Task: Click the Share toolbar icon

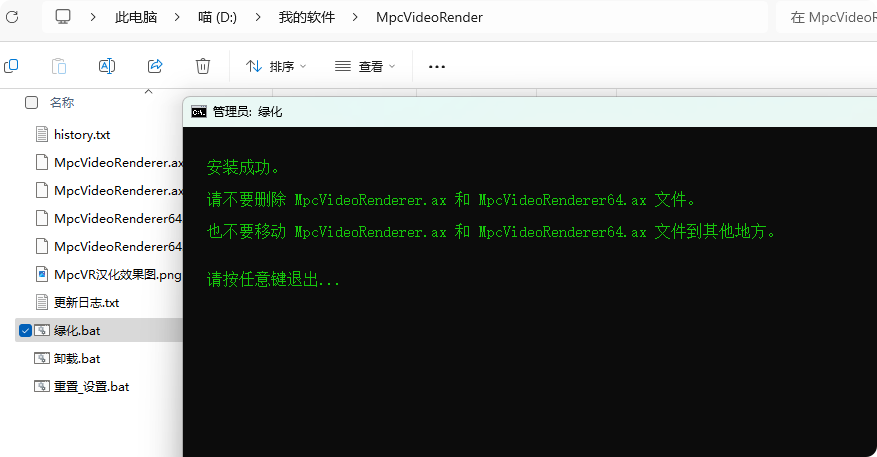Action: click(155, 66)
